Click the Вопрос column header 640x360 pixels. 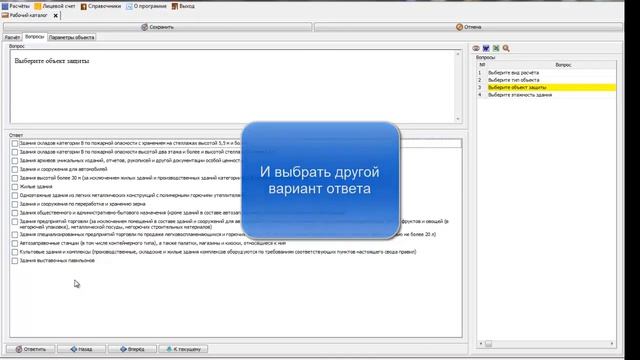[563, 65]
